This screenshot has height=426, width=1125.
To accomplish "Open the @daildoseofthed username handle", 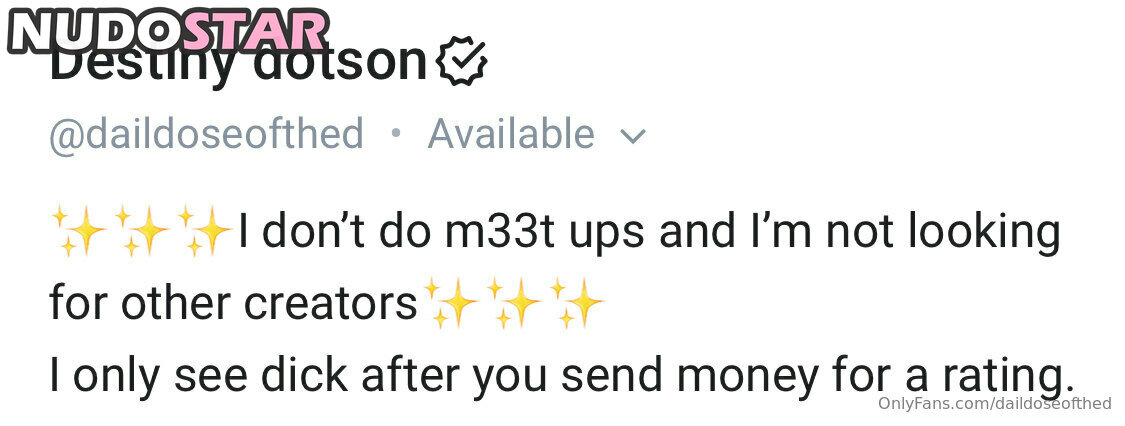I will (207, 135).
